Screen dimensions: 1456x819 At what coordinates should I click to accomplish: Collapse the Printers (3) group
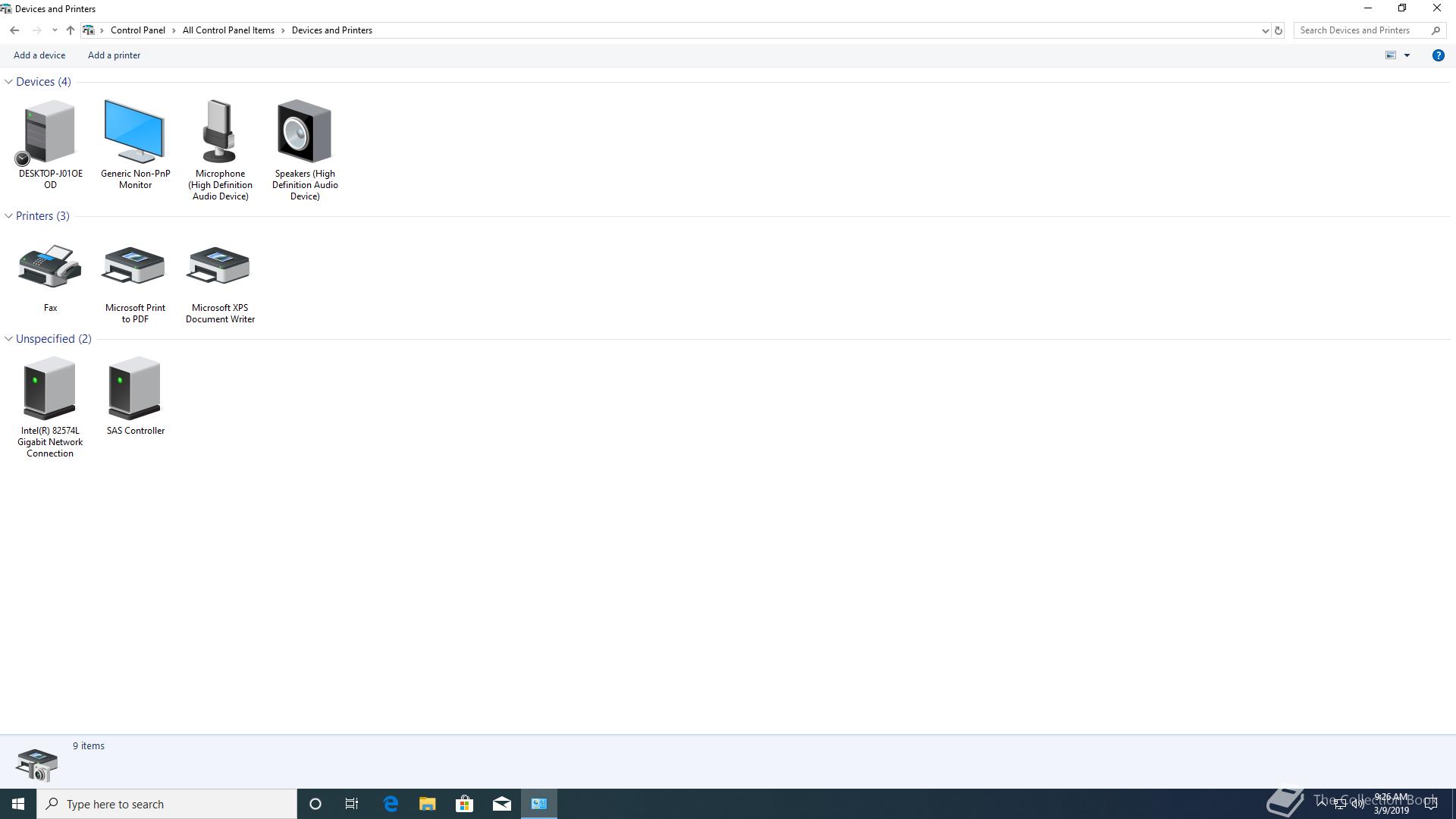[8, 216]
